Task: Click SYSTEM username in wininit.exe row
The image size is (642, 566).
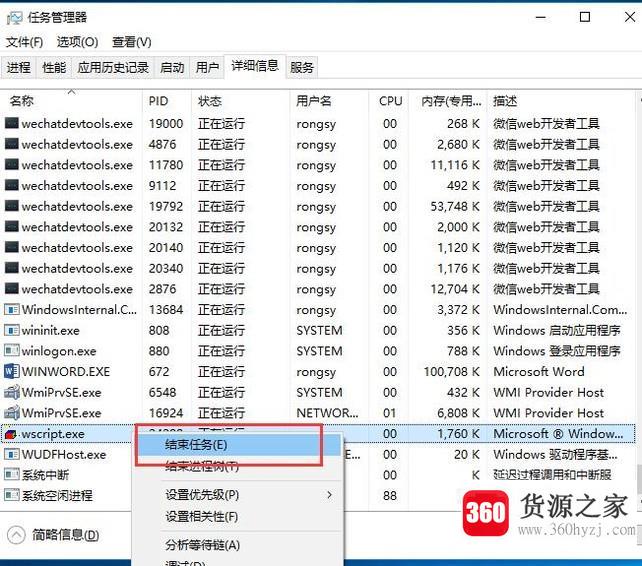Action: [319, 330]
